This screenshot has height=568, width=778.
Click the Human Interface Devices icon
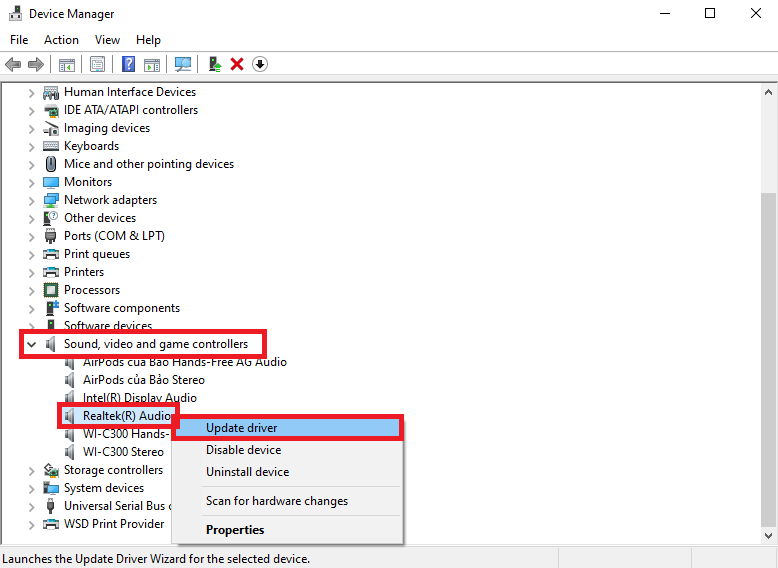(x=51, y=92)
